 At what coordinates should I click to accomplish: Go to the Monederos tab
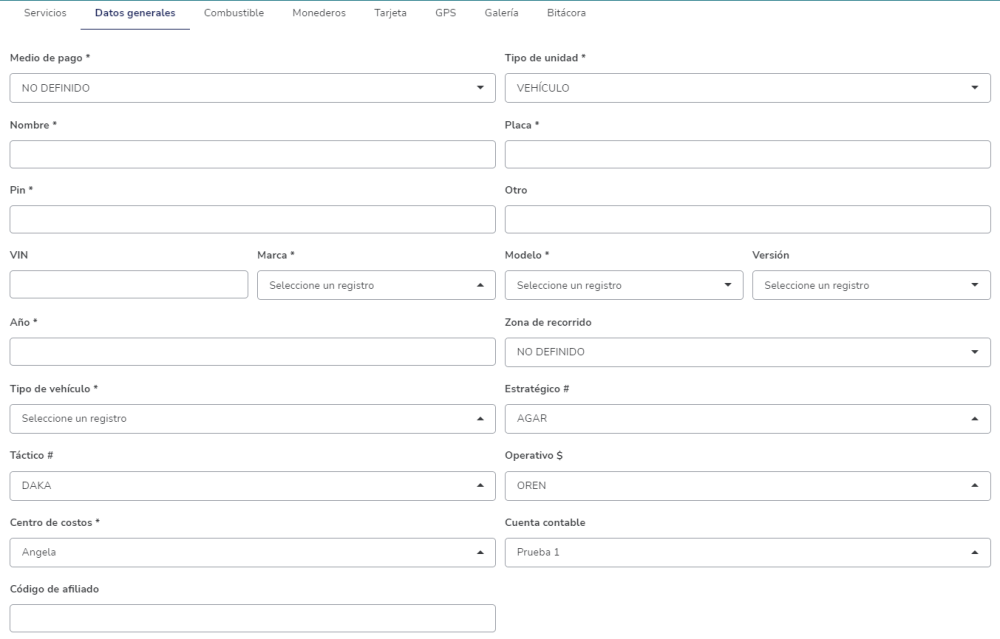pos(319,14)
